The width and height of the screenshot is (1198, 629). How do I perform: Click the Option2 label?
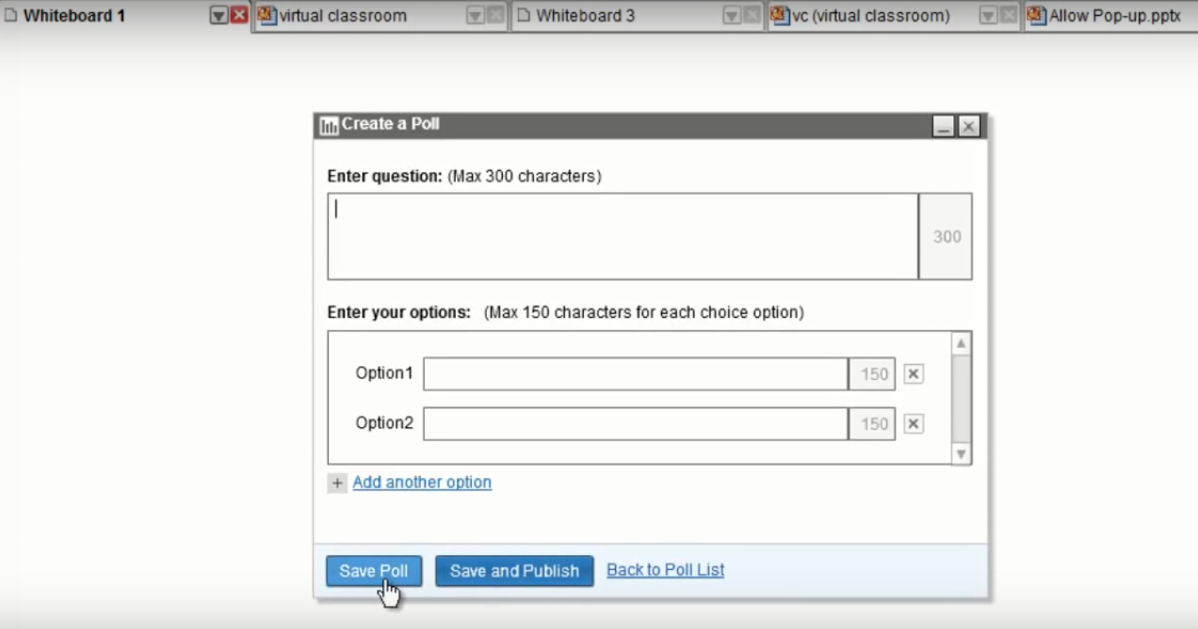(384, 423)
